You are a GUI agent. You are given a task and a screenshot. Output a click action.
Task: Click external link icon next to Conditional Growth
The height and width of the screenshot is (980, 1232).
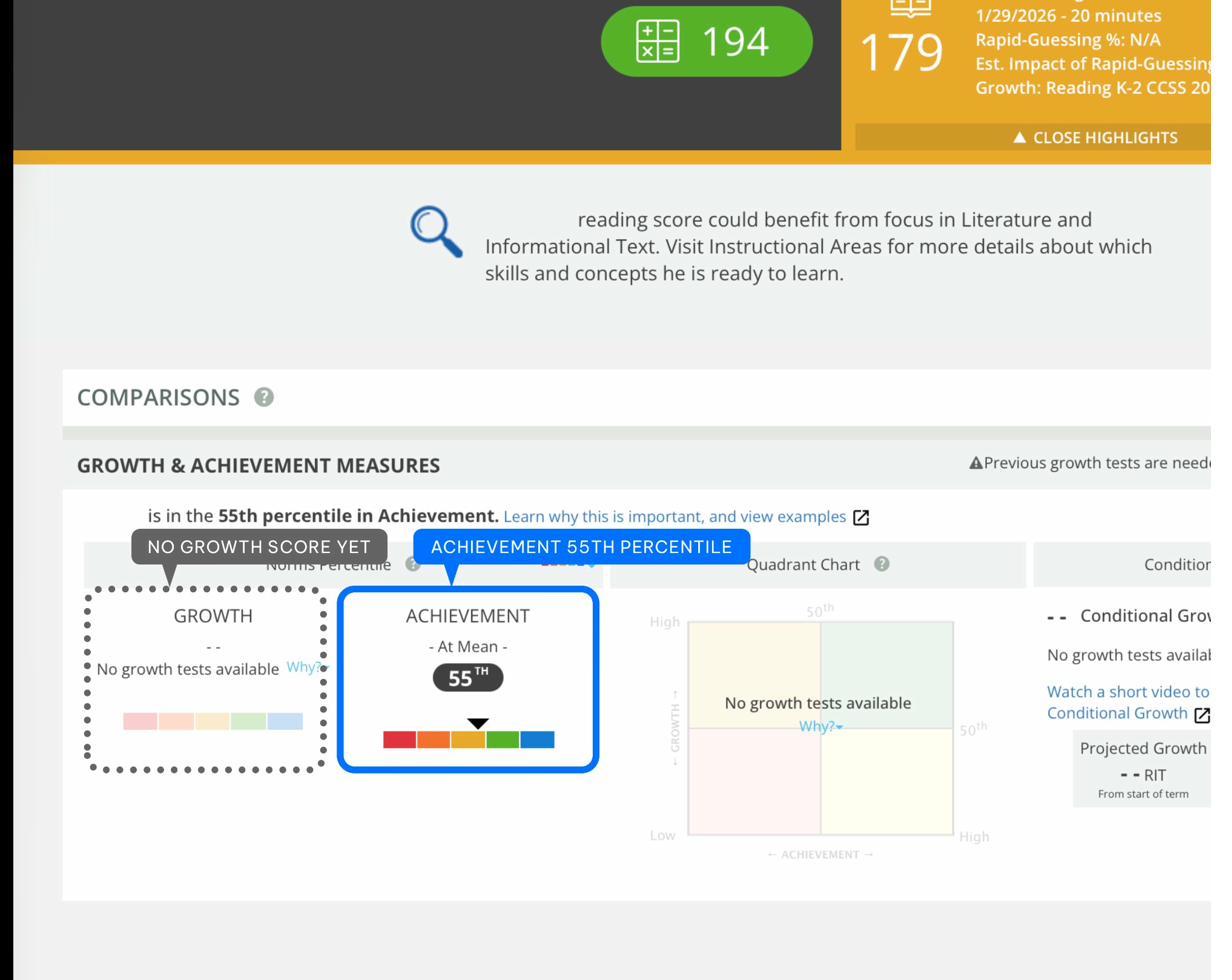(x=1201, y=714)
